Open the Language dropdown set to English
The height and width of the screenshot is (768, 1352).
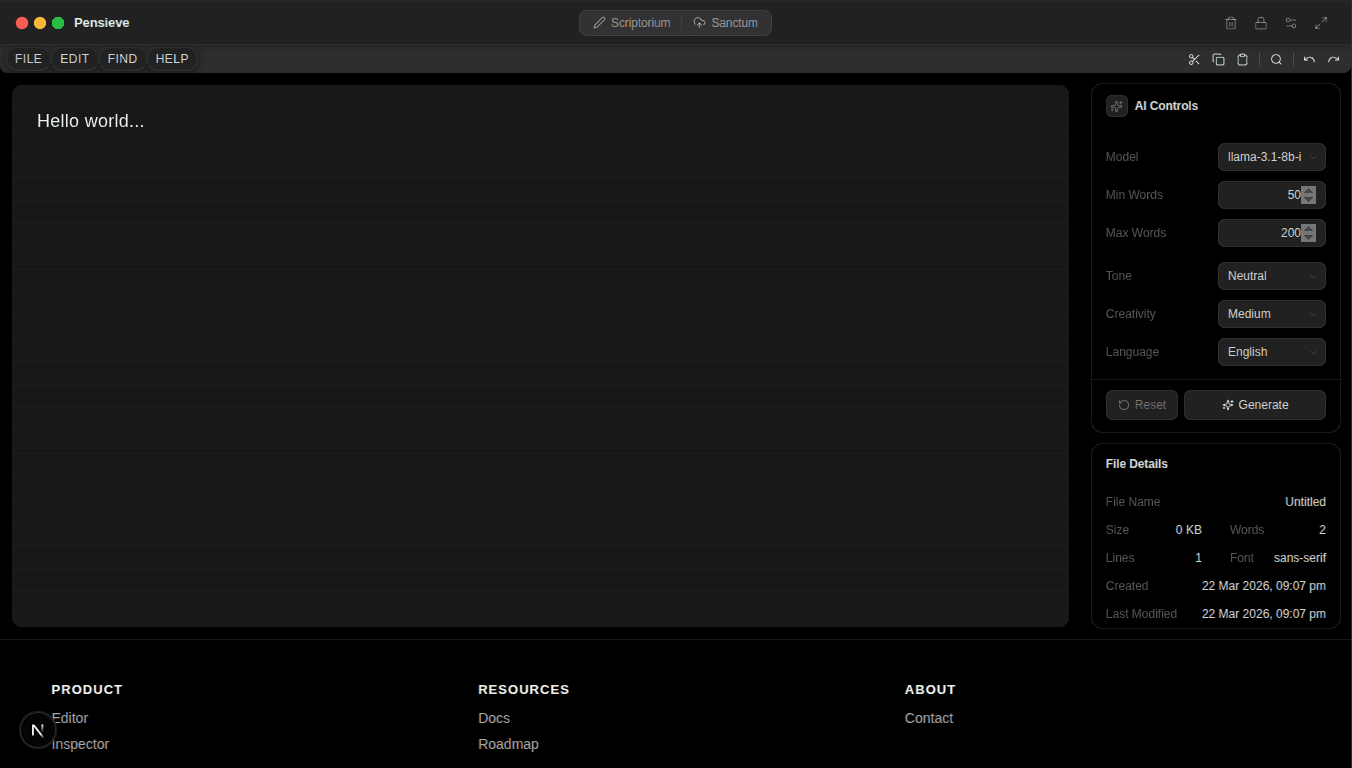[1272, 352]
